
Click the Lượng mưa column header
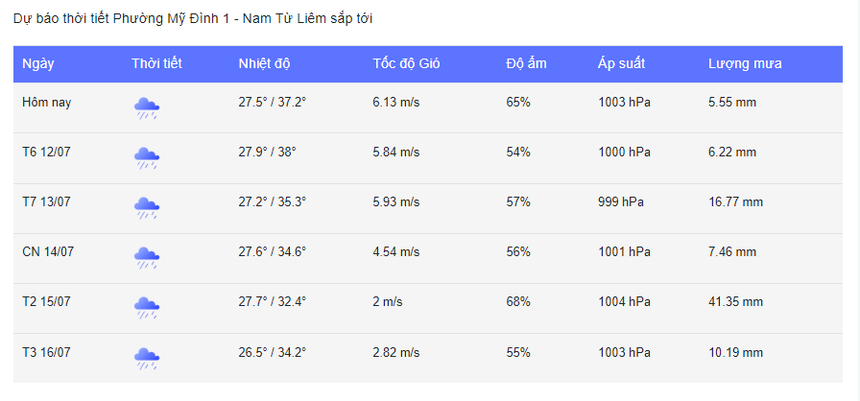click(x=745, y=64)
